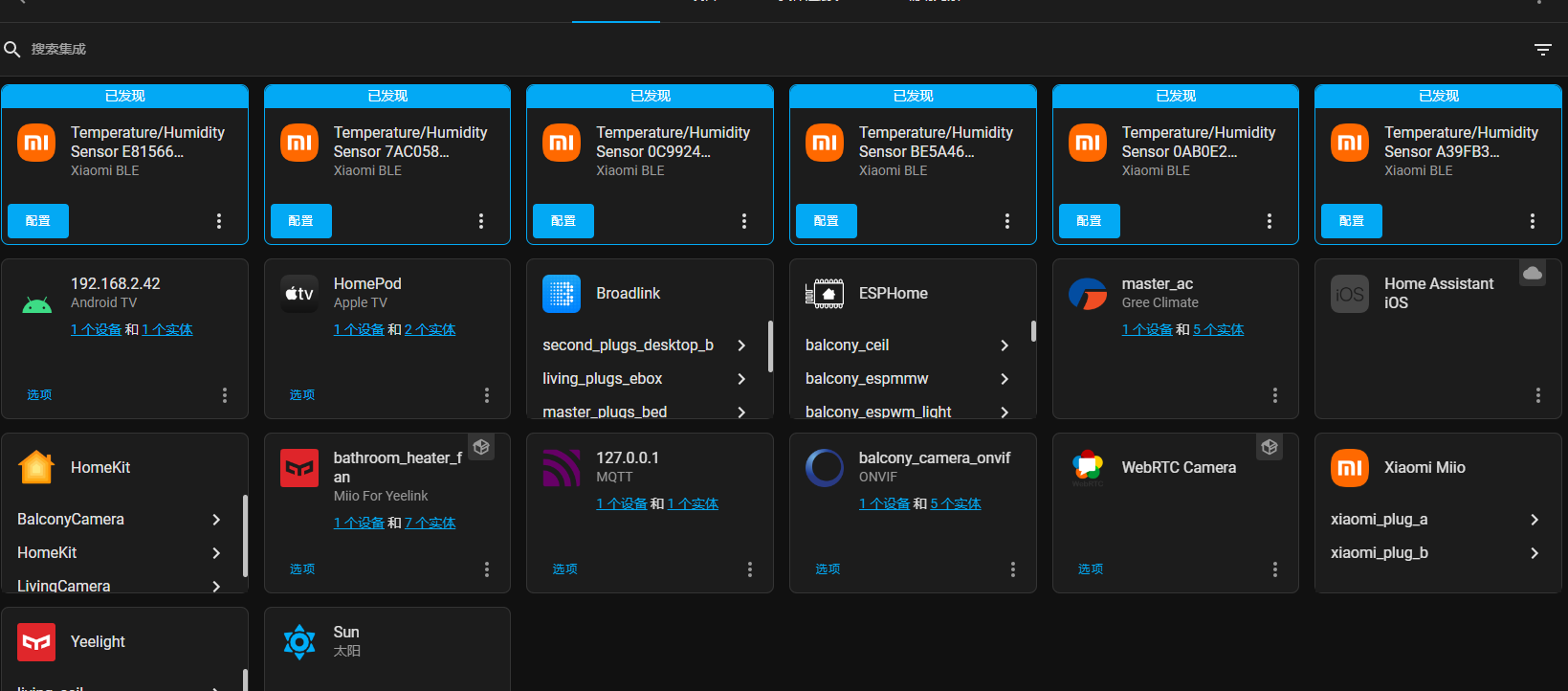
Task: Open options for MQTT 127.0.0.1
Action: 565,569
